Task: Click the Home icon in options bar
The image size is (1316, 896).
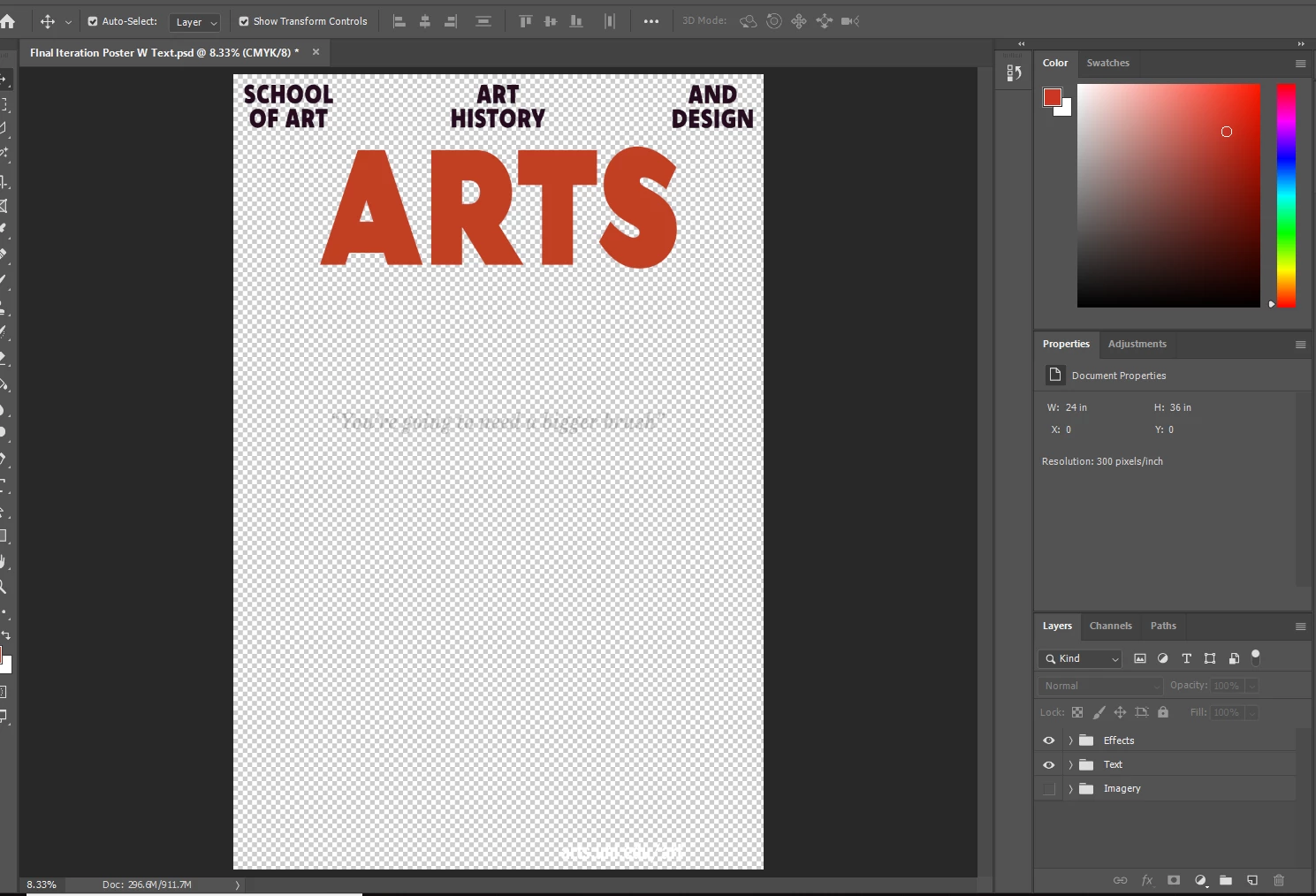Action: coord(8,21)
